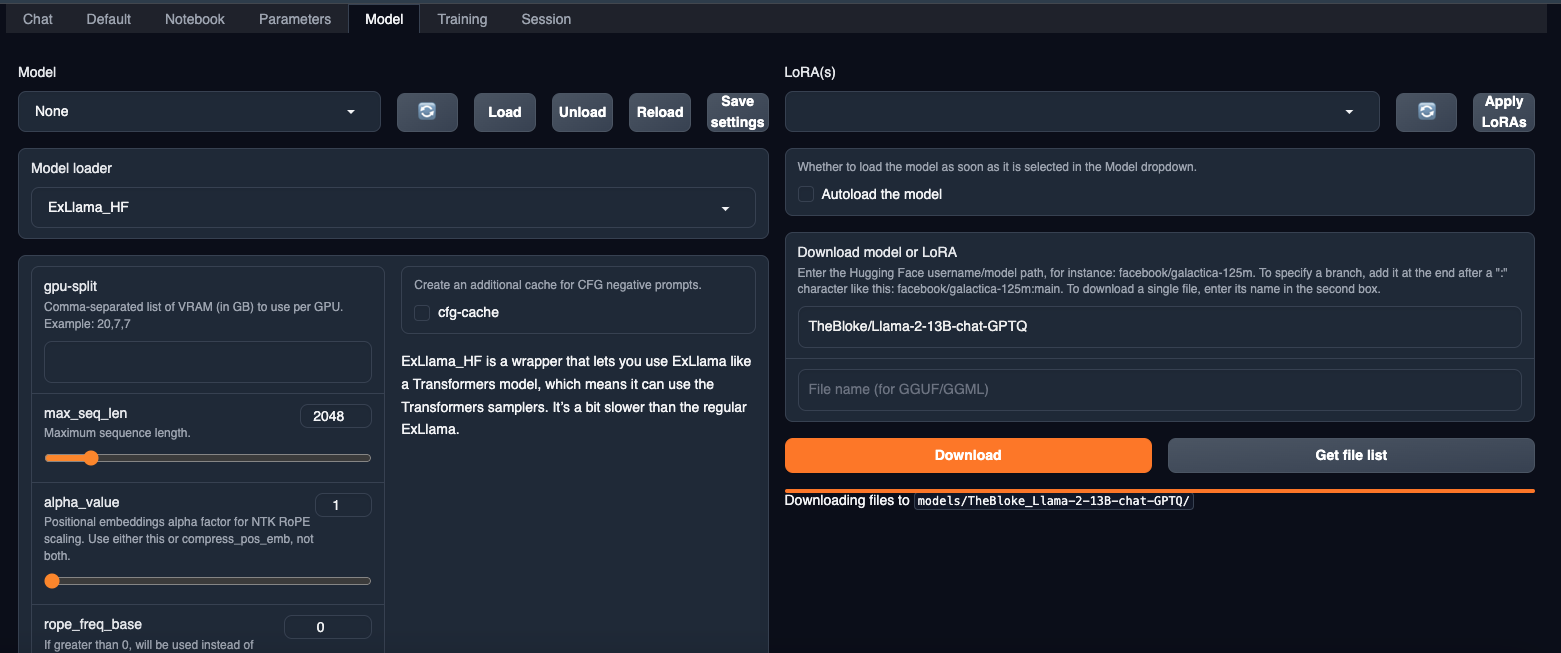Image resolution: width=1561 pixels, height=653 pixels.
Task: Expand the LoRA(s) selection dropdown
Action: [1080, 111]
